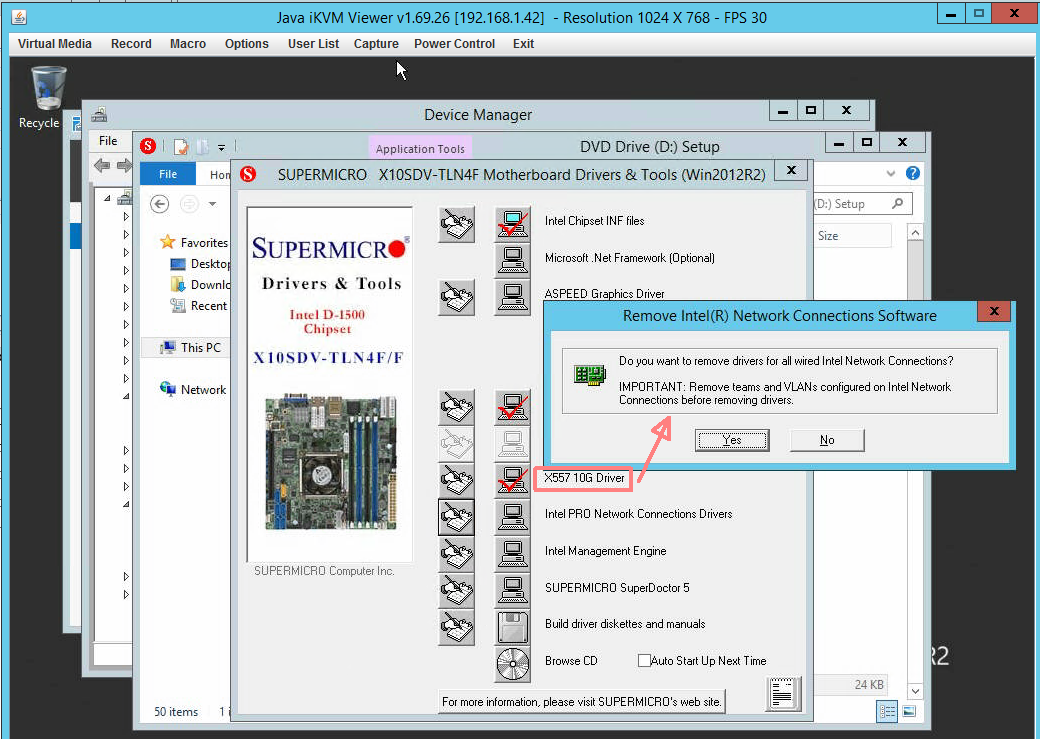
Task: Click the Browse CD disc icon
Action: click(513, 664)
